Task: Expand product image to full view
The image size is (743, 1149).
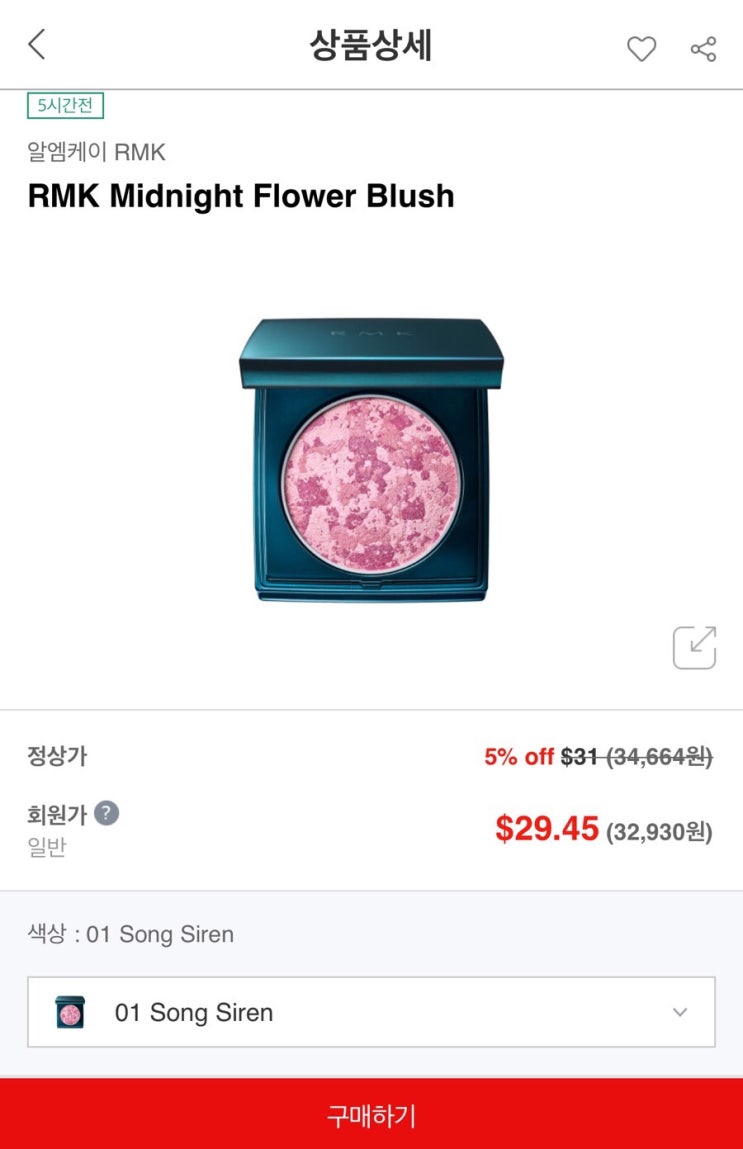Action: [x=694, y=647]
